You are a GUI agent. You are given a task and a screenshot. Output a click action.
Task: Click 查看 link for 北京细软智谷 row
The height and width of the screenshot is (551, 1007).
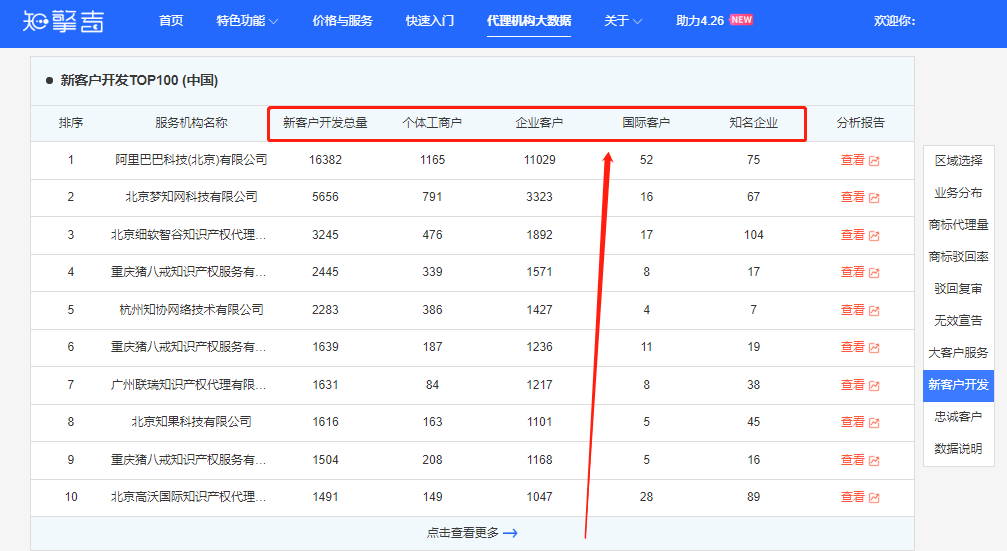[x=853, y=235]
